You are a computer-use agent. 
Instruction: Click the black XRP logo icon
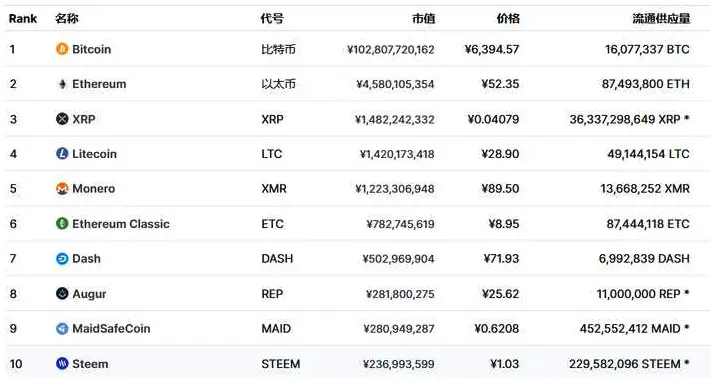coord(62,119)
